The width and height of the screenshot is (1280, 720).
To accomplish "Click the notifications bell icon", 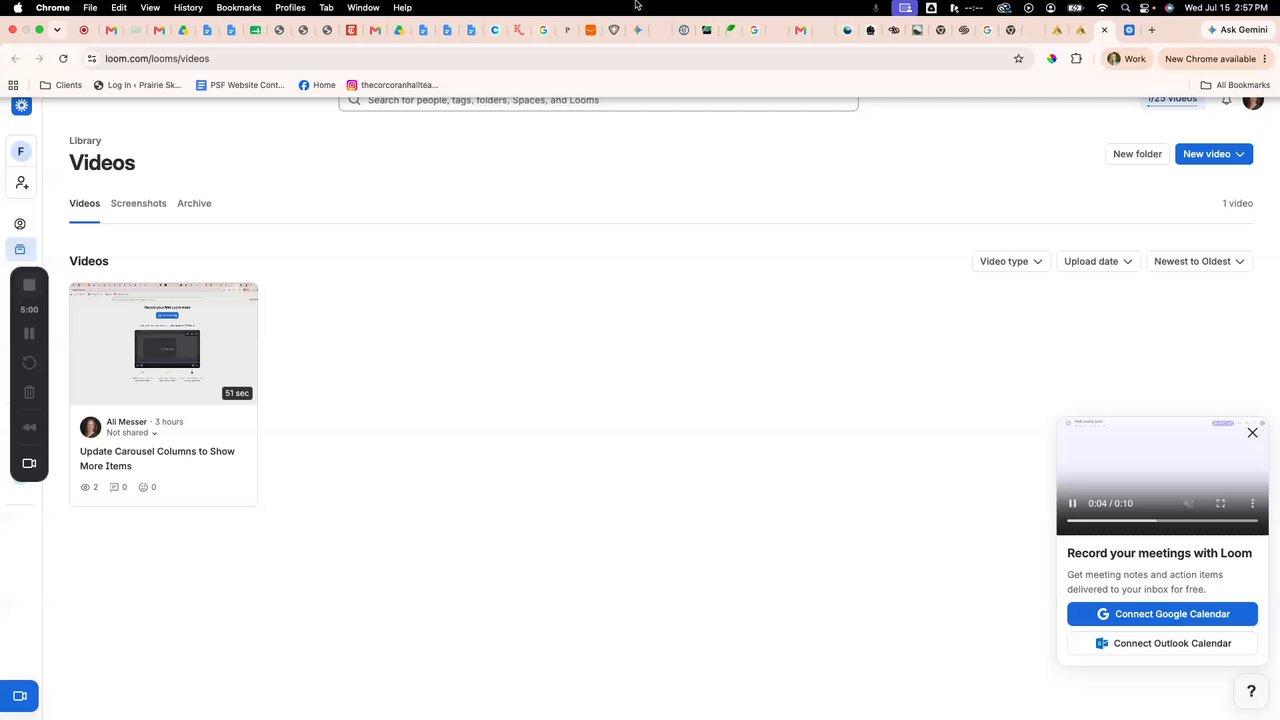I will pos(1226,101).
